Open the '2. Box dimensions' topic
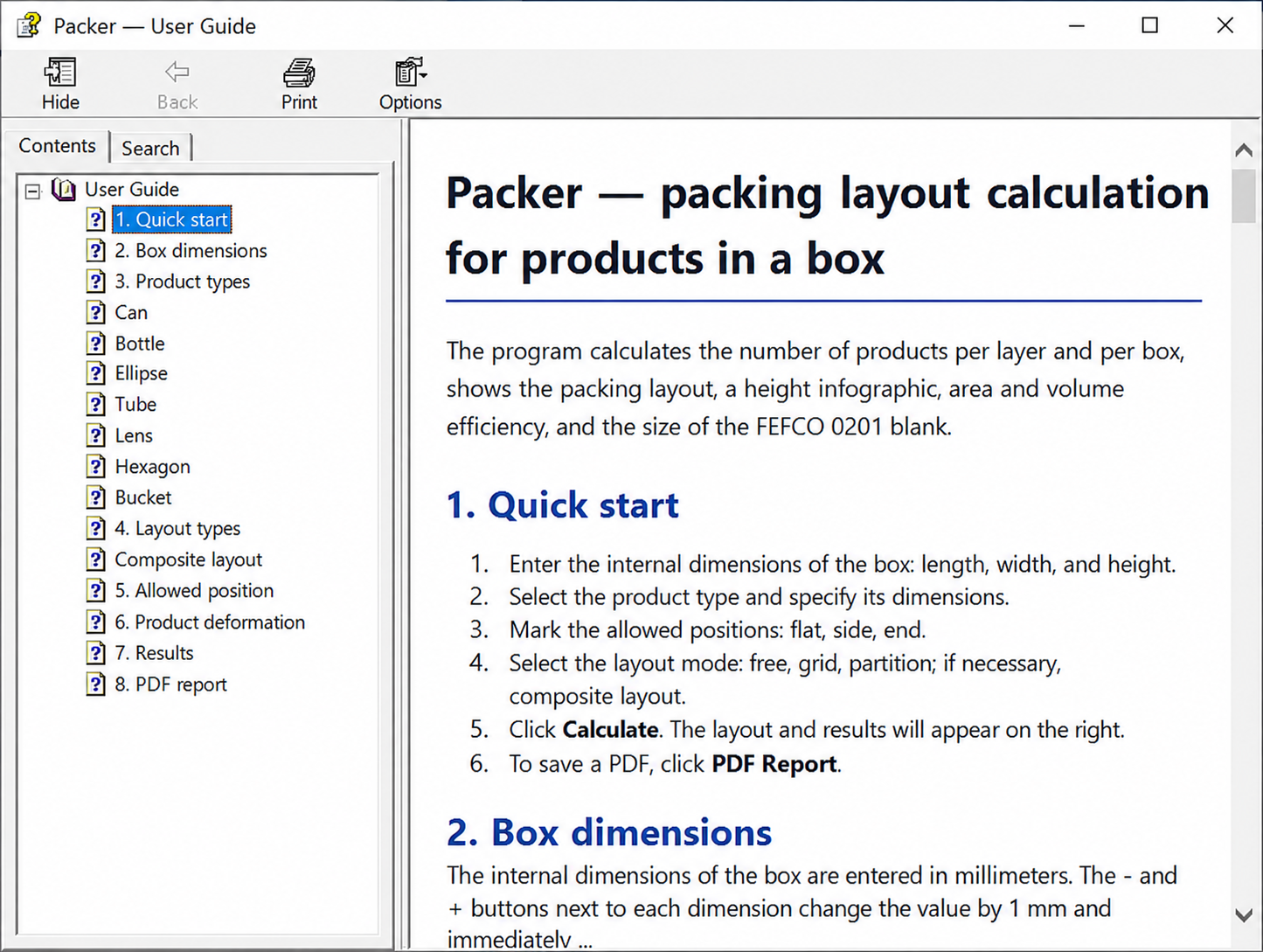 pos(191,251)
